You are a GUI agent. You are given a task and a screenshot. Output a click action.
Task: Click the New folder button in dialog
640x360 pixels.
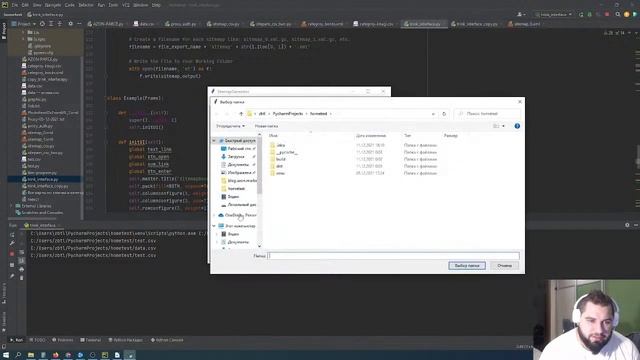[266, 126]
